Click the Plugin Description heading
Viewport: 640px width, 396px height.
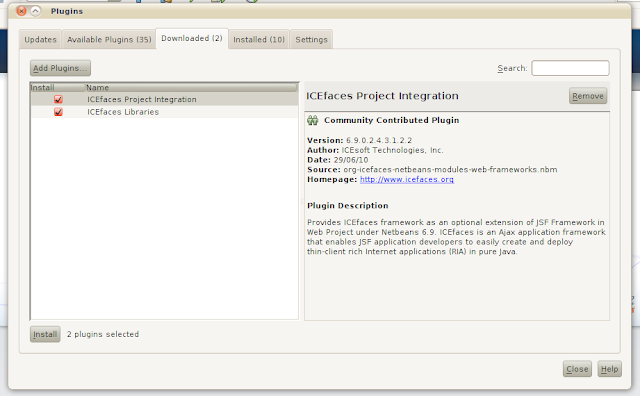pos(348,206)
